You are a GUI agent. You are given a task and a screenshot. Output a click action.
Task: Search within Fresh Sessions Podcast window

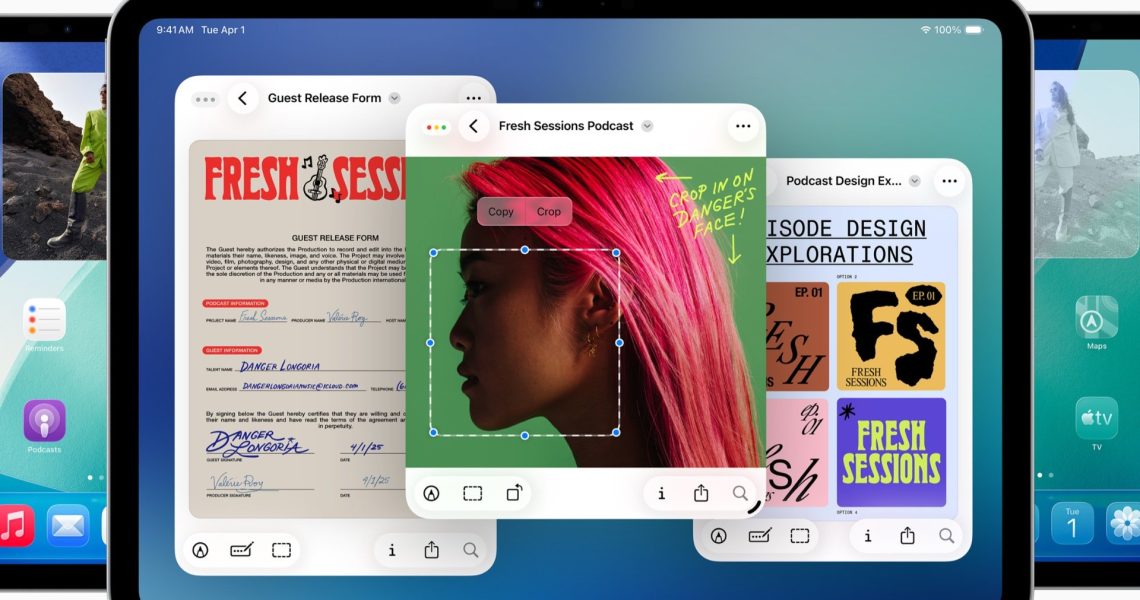740,494
